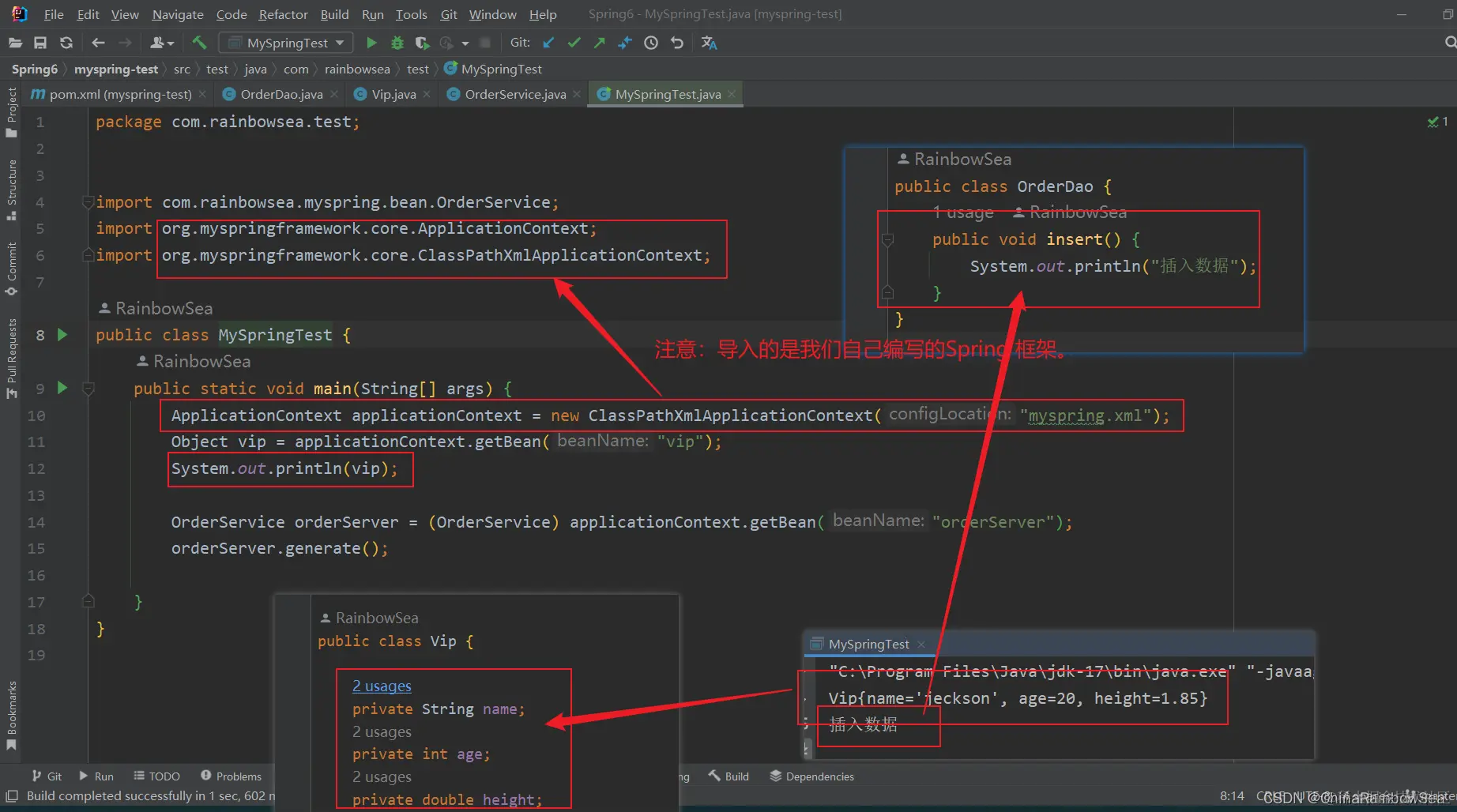Click Save All icon in toolbar
1457x812 pixels.
(x=40, y=43)
